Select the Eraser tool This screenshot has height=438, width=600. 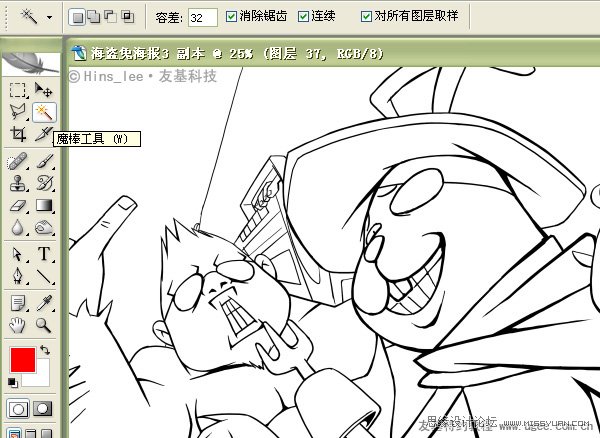18,206
